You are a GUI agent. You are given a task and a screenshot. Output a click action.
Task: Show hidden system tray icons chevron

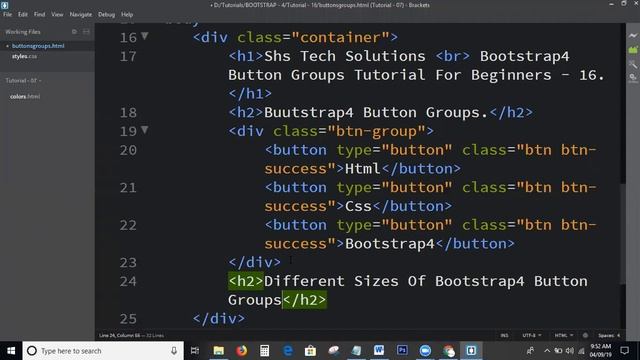pos(547,351)
